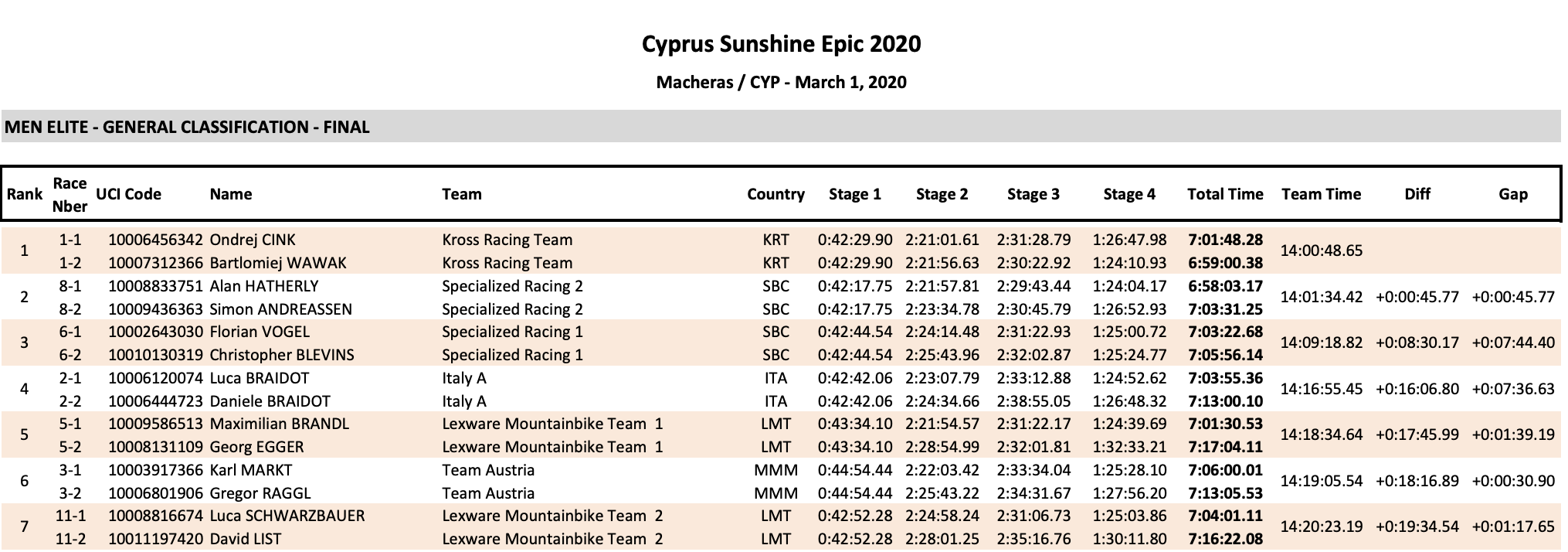The width and height of the screenshot is (1568, 552).
Task: Select Maximilian BRANDL's race number 5-1
Action: point(70,424)
